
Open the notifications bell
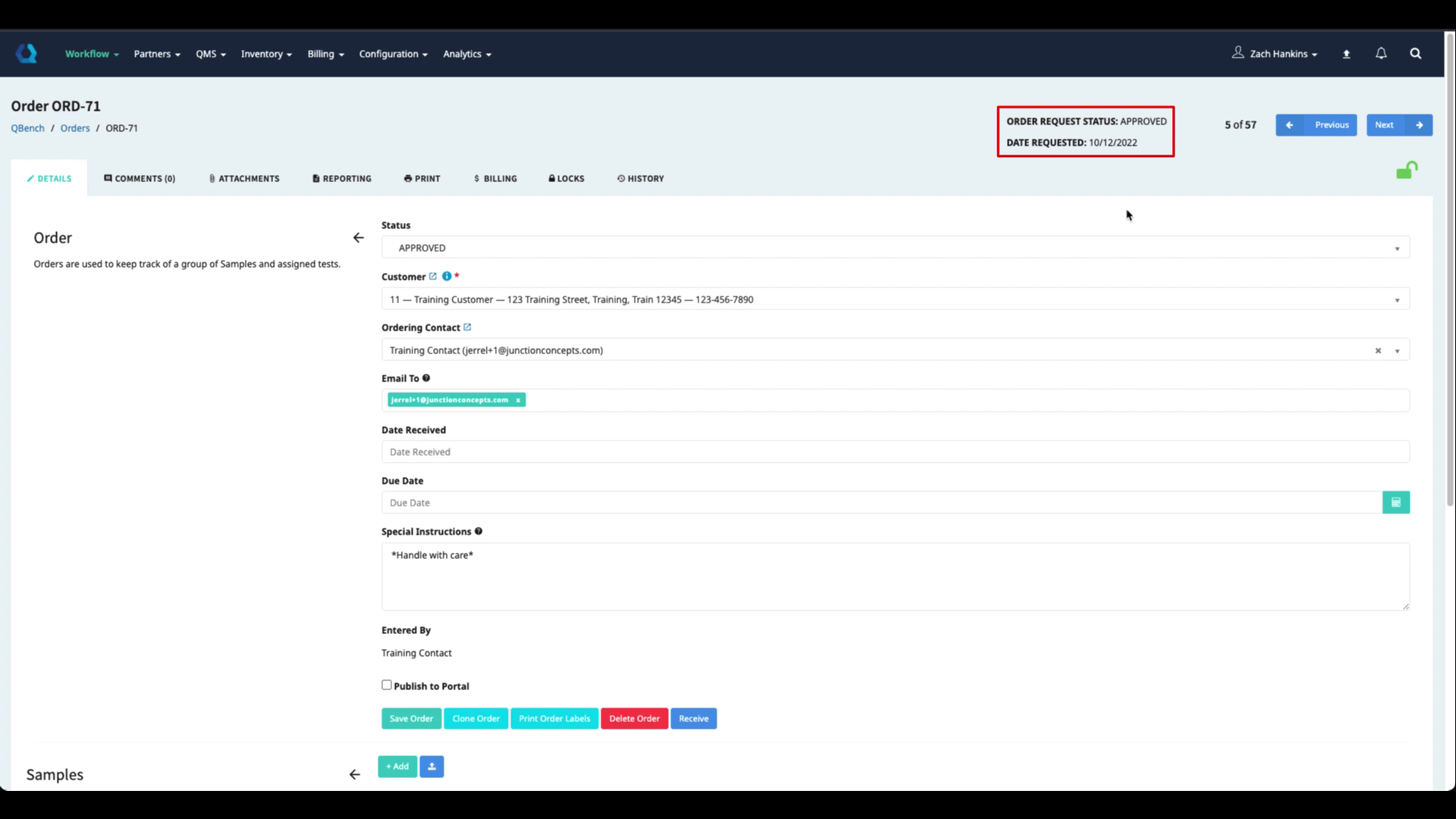(1381, 53)
